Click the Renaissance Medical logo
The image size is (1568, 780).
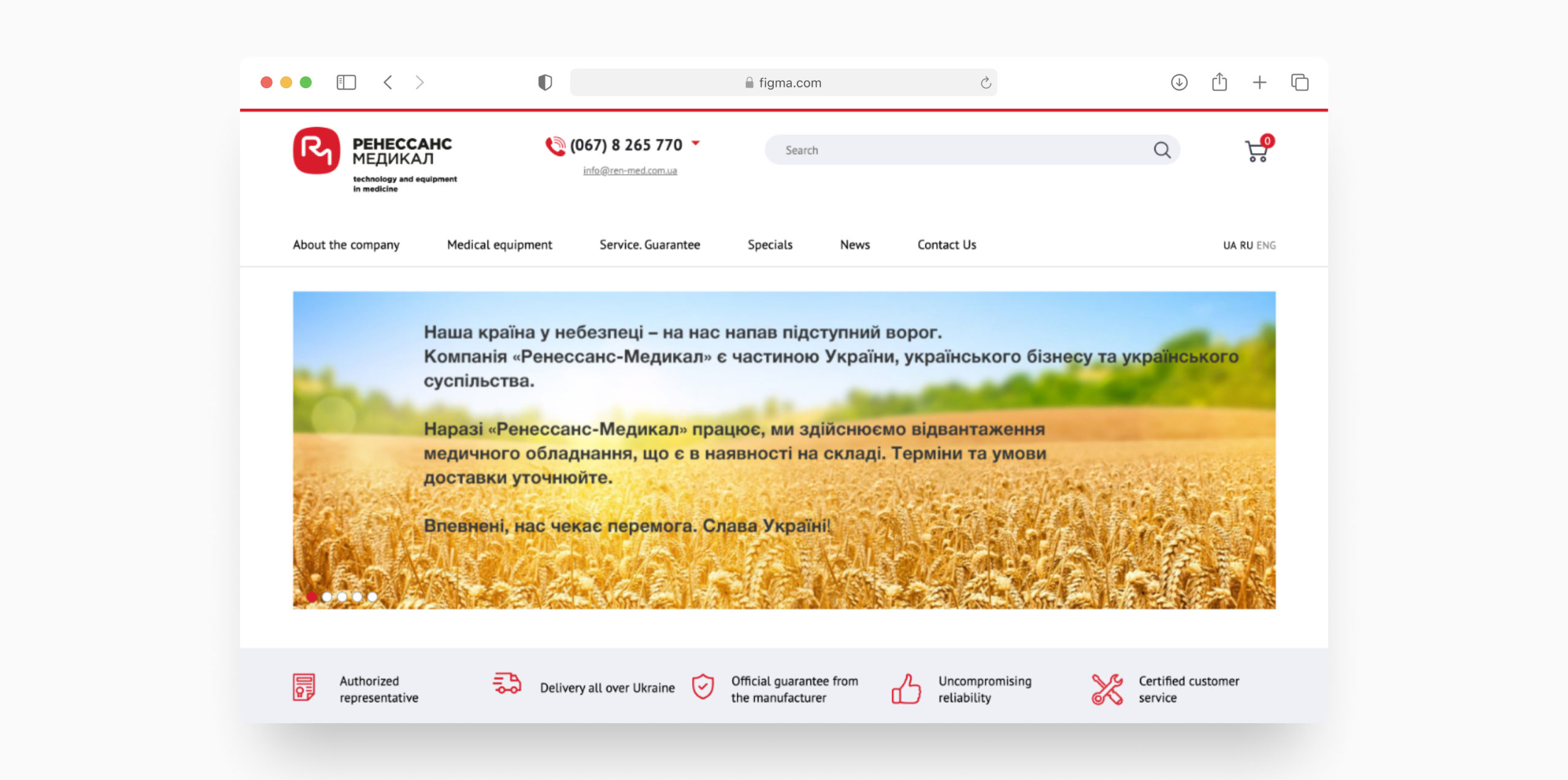316,151
